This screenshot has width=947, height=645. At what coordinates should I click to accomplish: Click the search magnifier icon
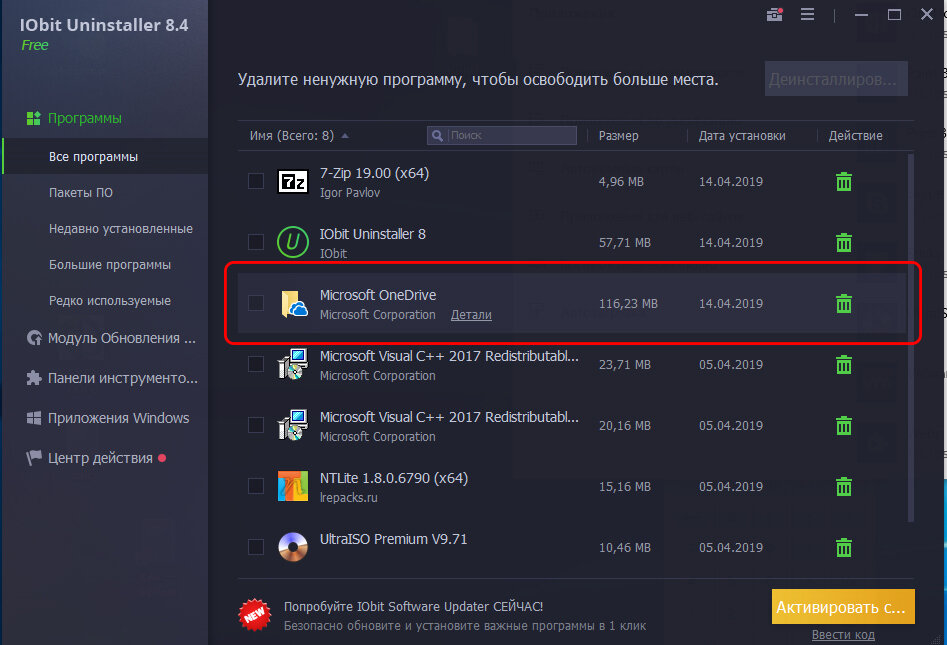[437, 136]
